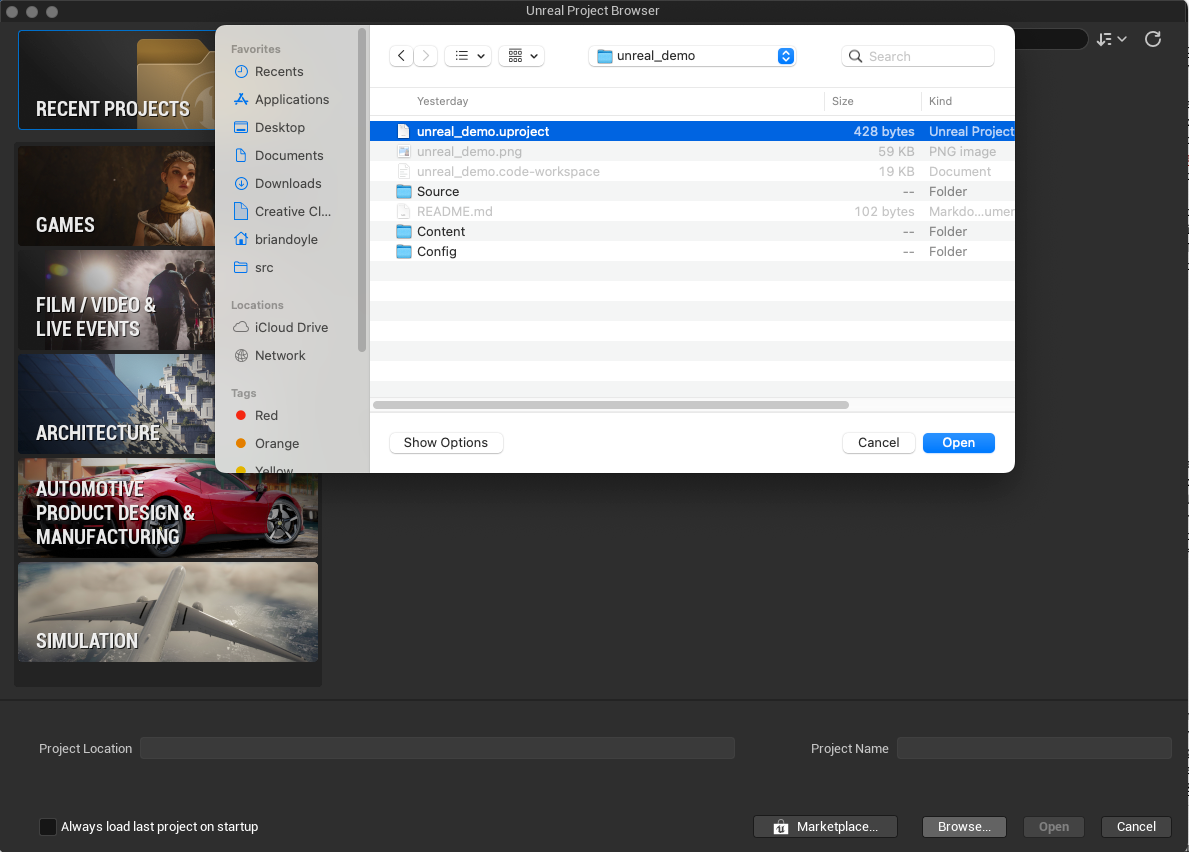Select Downloads in the sidebar
Viewport: 1189px width, 852px height.
[x=288, y=183]
